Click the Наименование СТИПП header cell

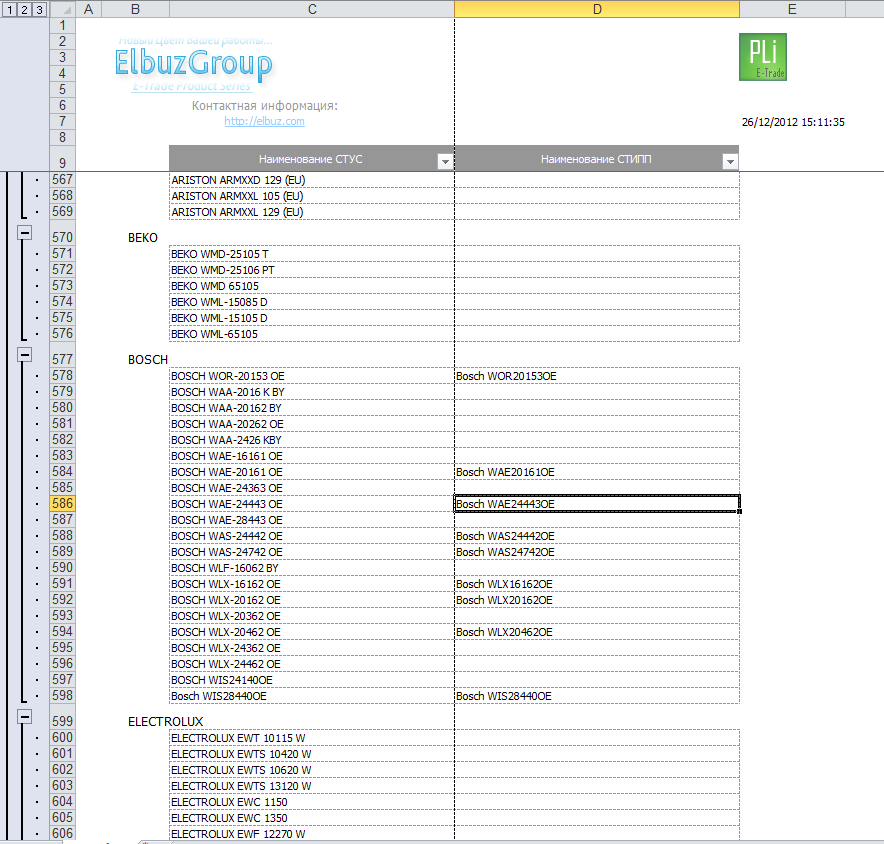pyautogui.click(x=596, y=159)
